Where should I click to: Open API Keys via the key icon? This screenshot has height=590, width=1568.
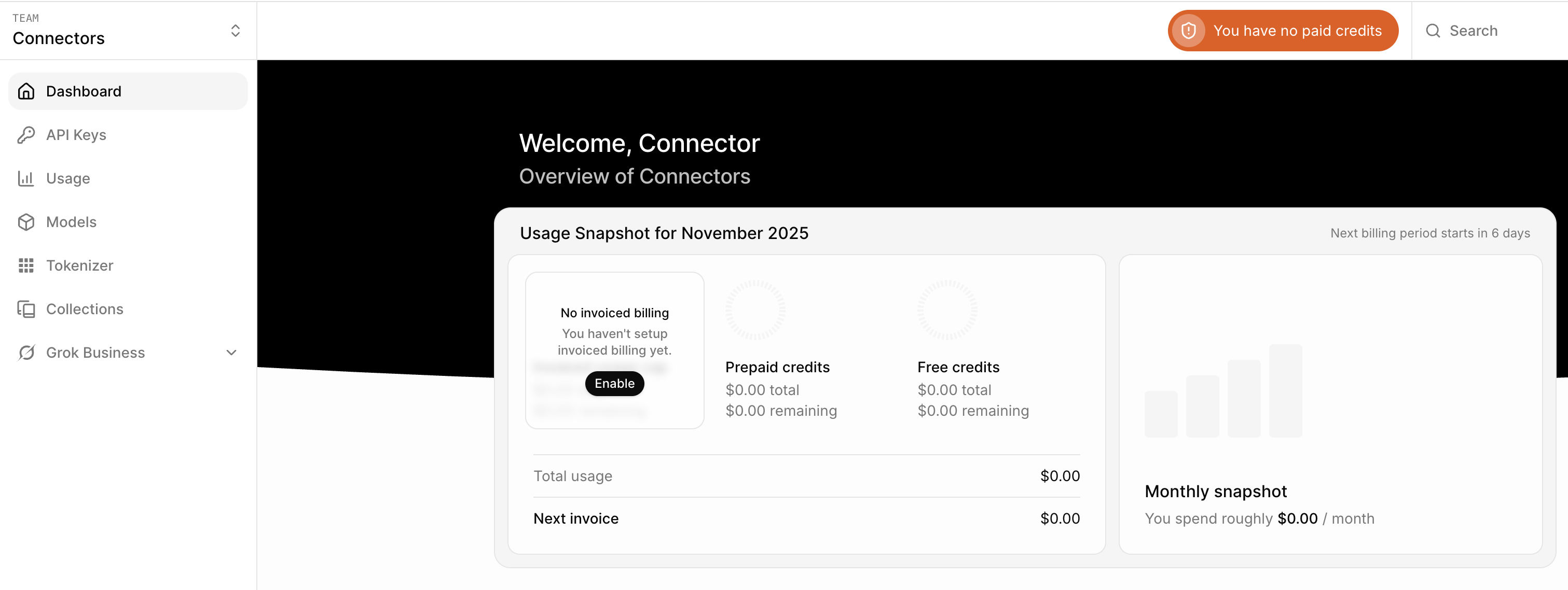tap(26, 134)
